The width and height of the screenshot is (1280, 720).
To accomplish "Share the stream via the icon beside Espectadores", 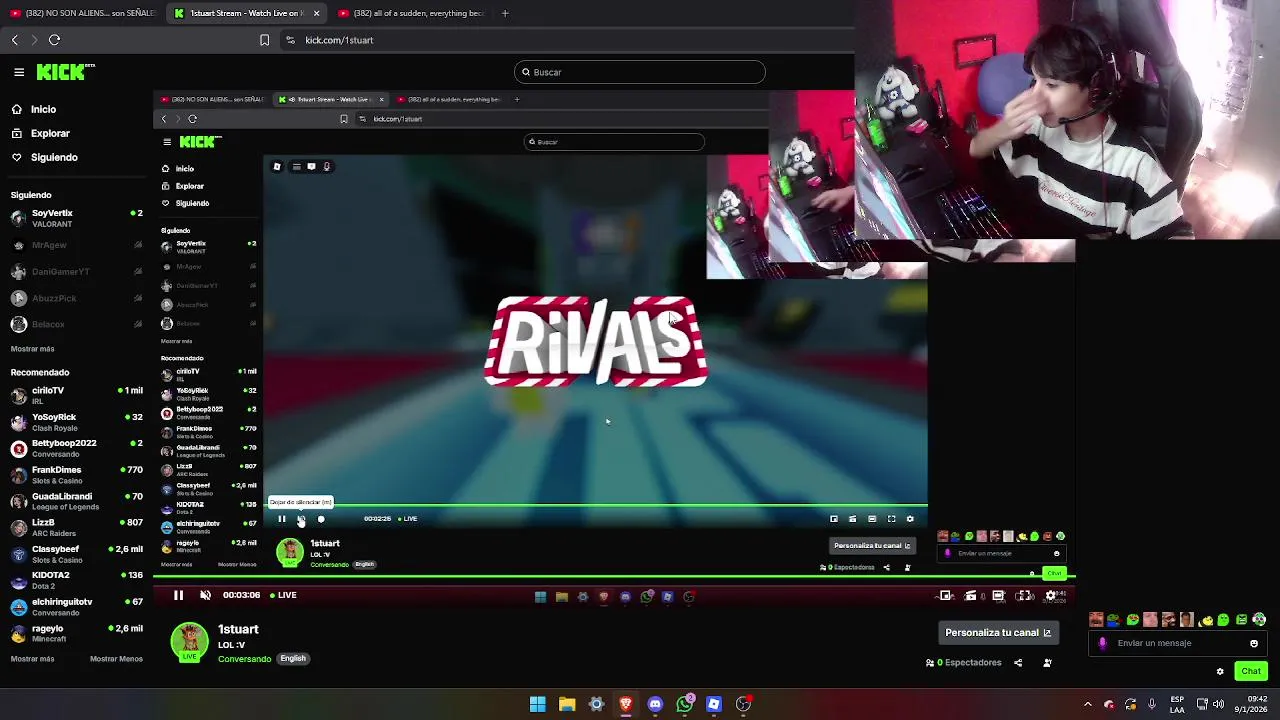I will click(1018, 663).
